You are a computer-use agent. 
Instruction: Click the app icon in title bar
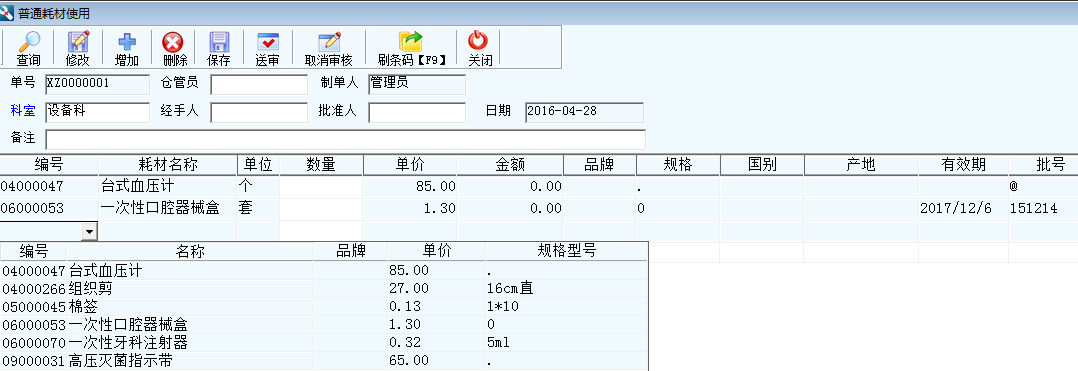point(7,13)
